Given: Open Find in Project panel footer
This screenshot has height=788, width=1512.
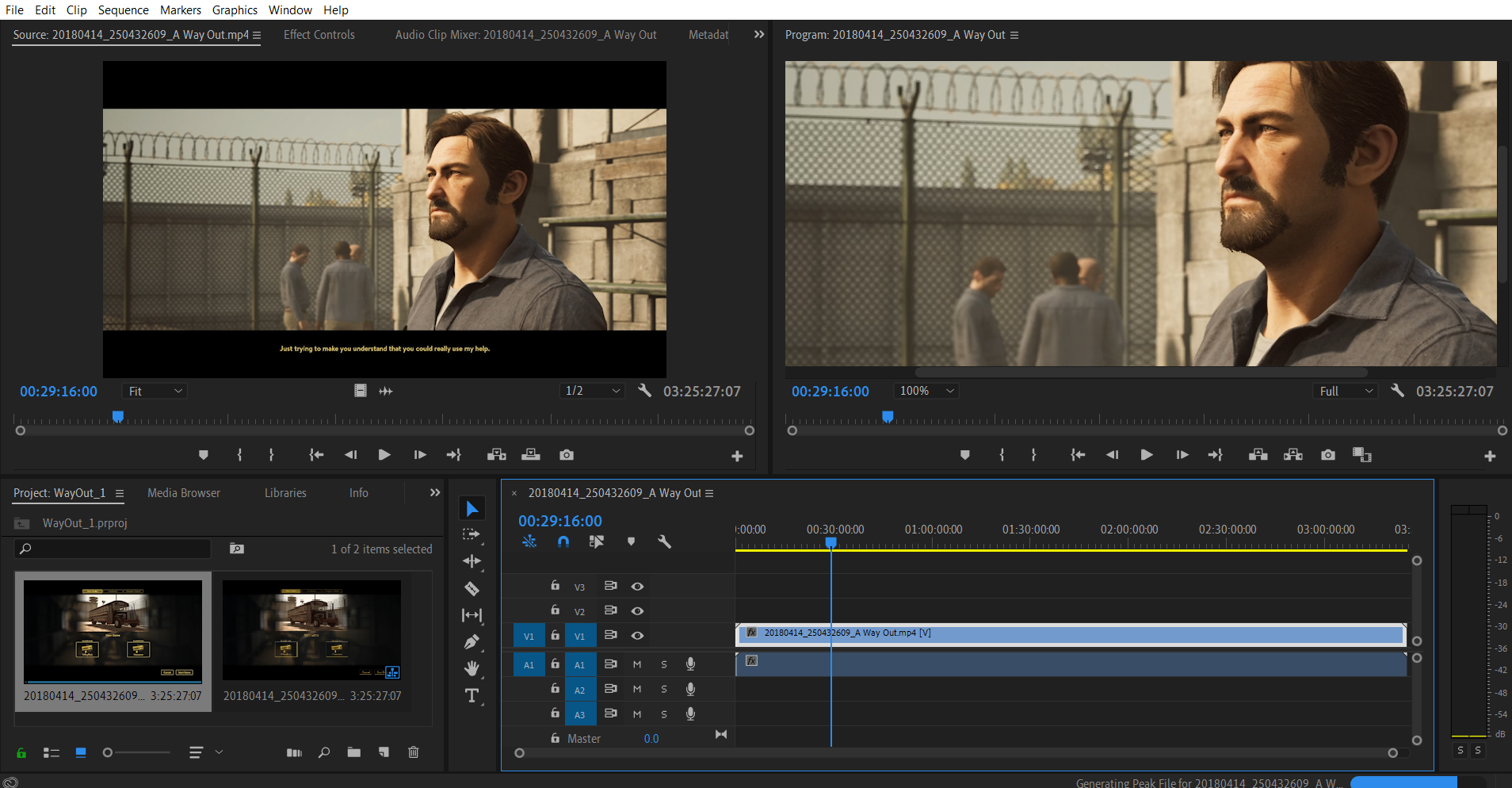Looking at the screenshot, I should pyautogui.click(x=324, y=752).
